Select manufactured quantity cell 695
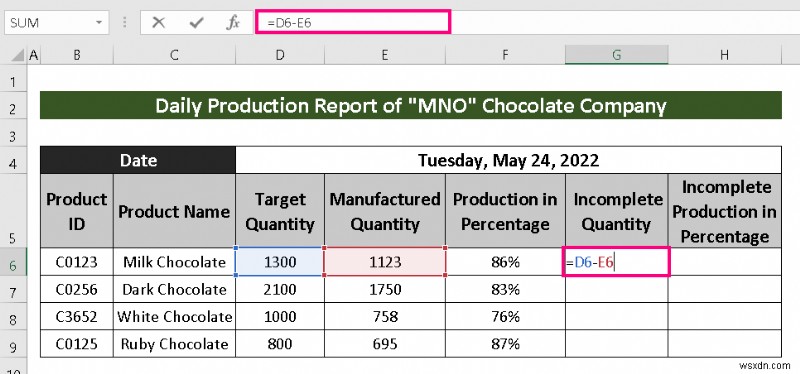This screenshot has width=800, height=374. click(385, 344)
